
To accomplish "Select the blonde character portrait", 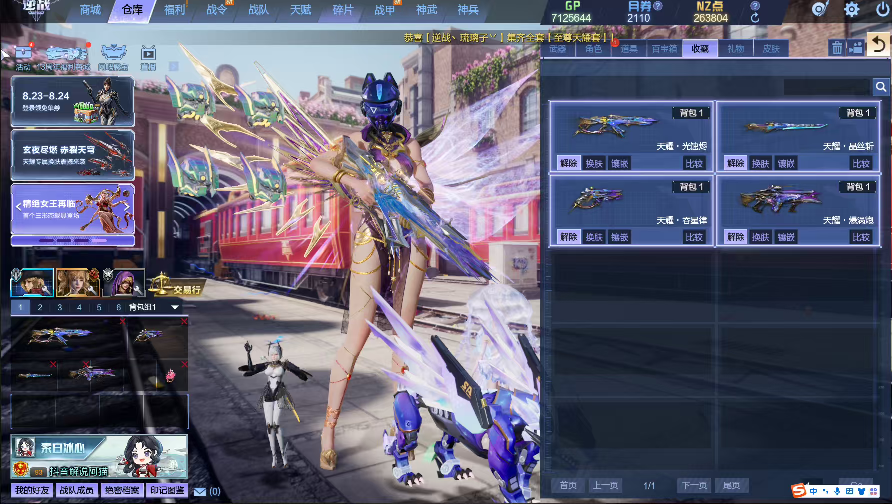I will [78, 283].
